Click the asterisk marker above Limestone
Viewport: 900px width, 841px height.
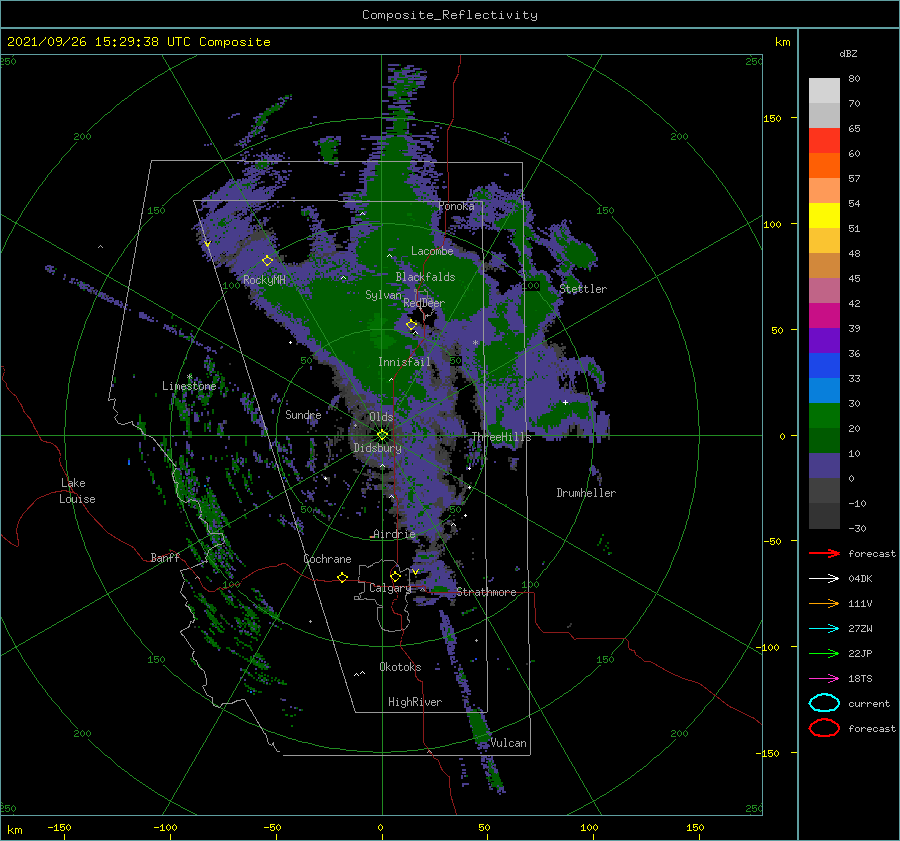[x=189, y=377]
